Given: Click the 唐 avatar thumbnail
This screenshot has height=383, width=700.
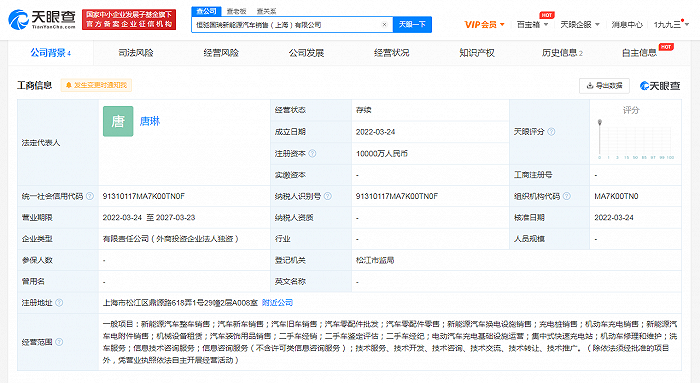Looking at the screenshot, I should tap(118, 121).
